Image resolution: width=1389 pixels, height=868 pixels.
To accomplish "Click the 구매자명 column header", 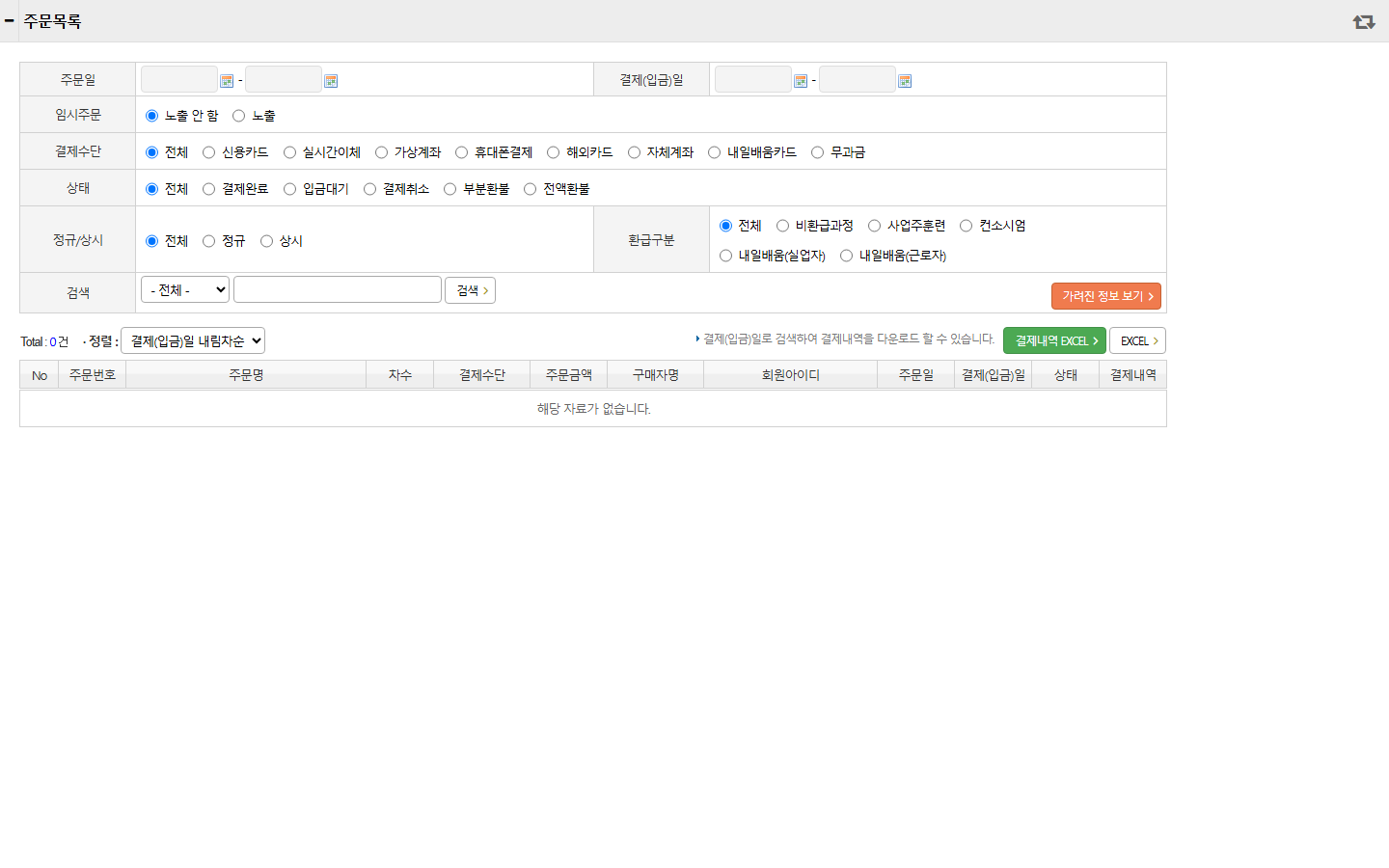I will (656, 375).
